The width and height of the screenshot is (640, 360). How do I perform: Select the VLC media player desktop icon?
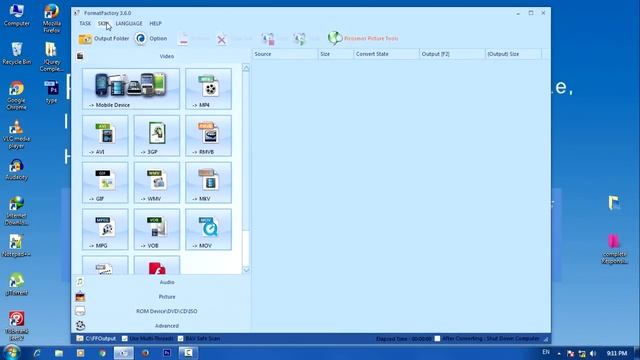pos(16,134)
